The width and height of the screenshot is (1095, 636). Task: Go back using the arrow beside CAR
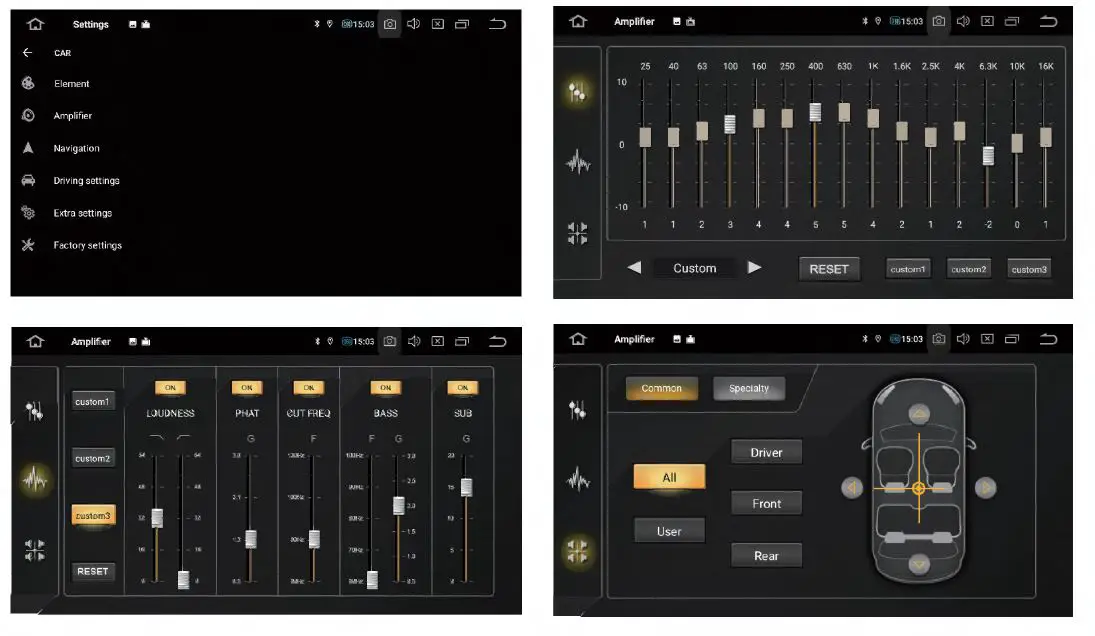27,53
